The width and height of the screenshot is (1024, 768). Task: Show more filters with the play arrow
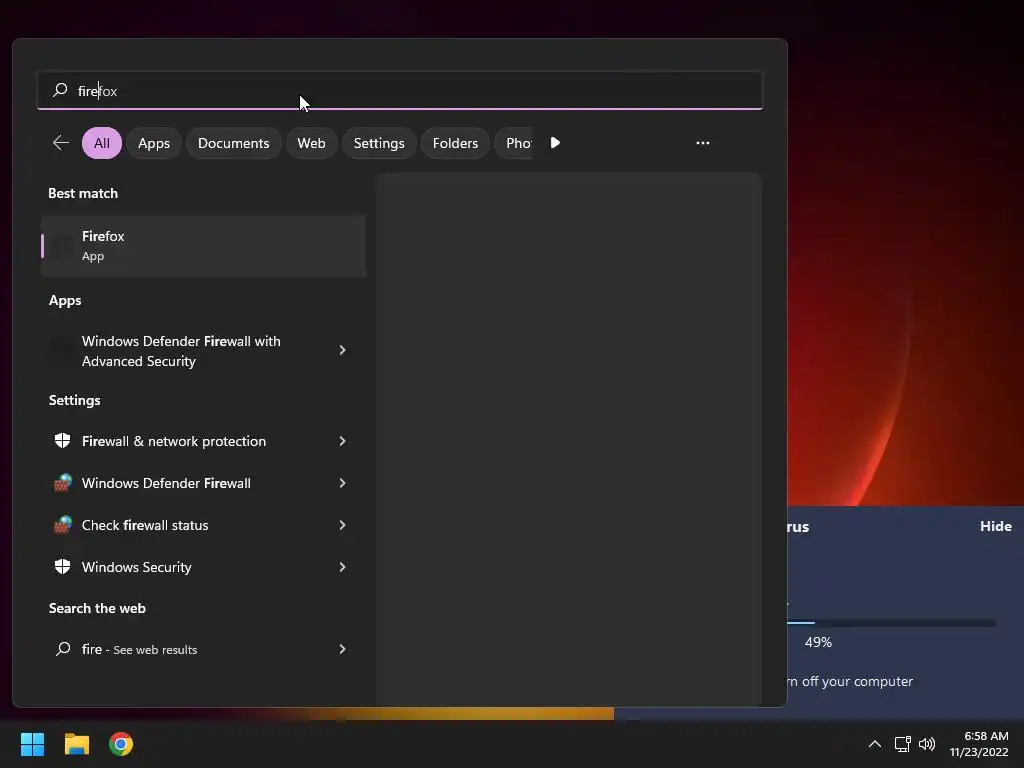(x=555, y=142)
